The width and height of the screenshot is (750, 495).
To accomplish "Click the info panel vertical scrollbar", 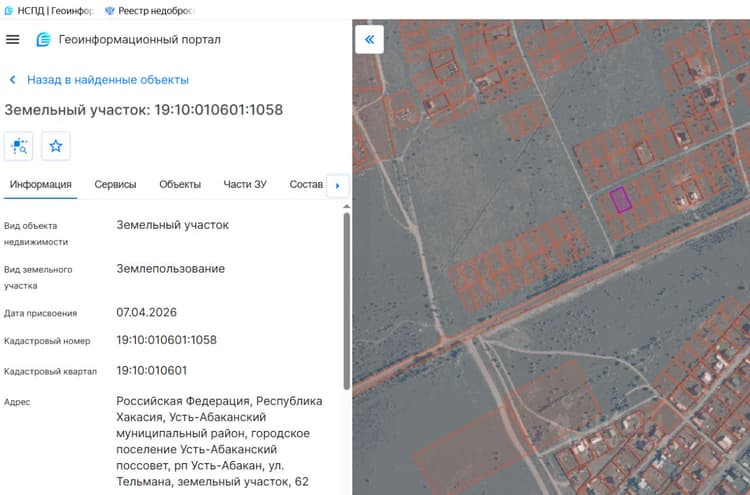I will tap(347, 301).
